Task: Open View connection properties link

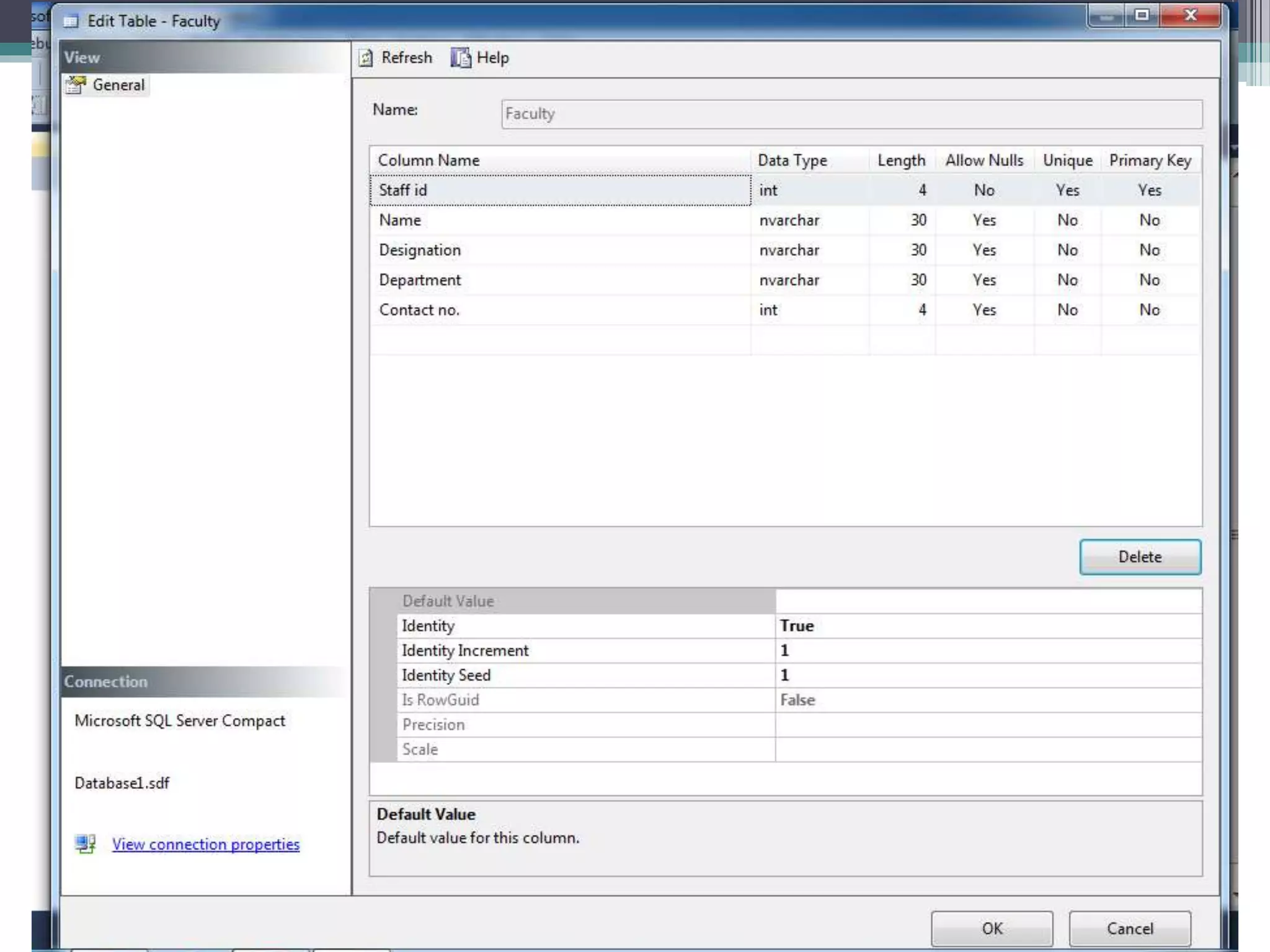Action: coord(206,844)
